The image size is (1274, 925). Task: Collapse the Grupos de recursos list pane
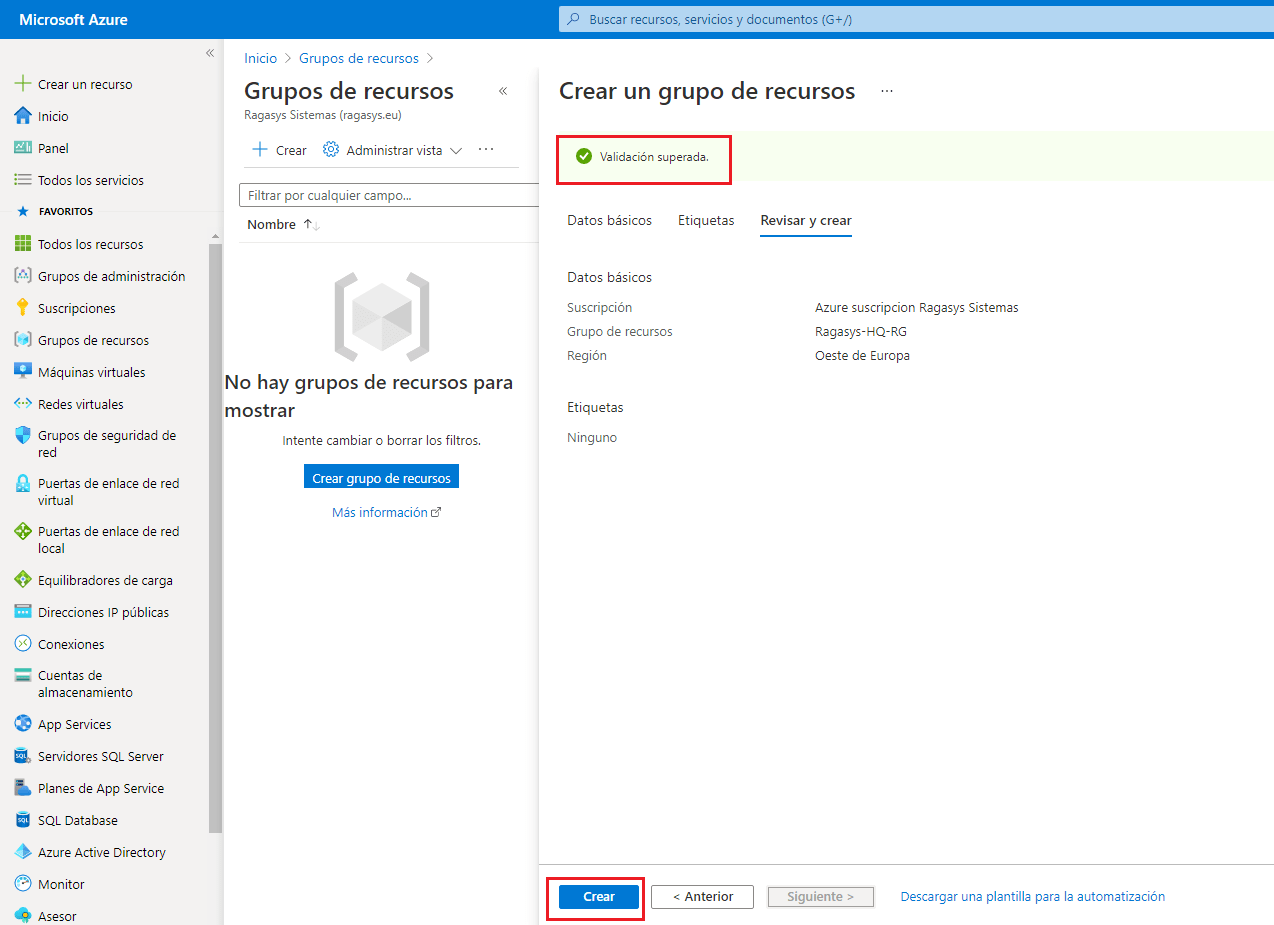click(503, 91)
